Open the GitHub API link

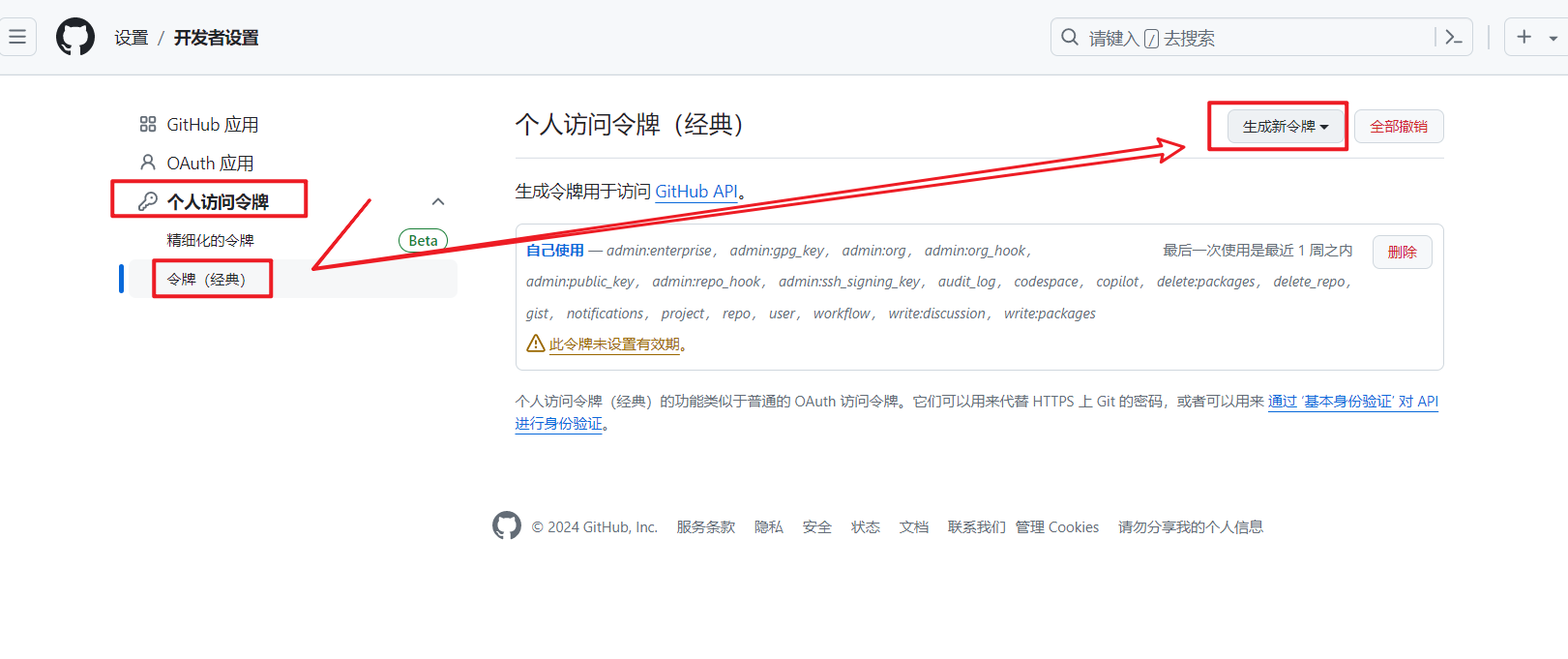(x=695, y=192)
